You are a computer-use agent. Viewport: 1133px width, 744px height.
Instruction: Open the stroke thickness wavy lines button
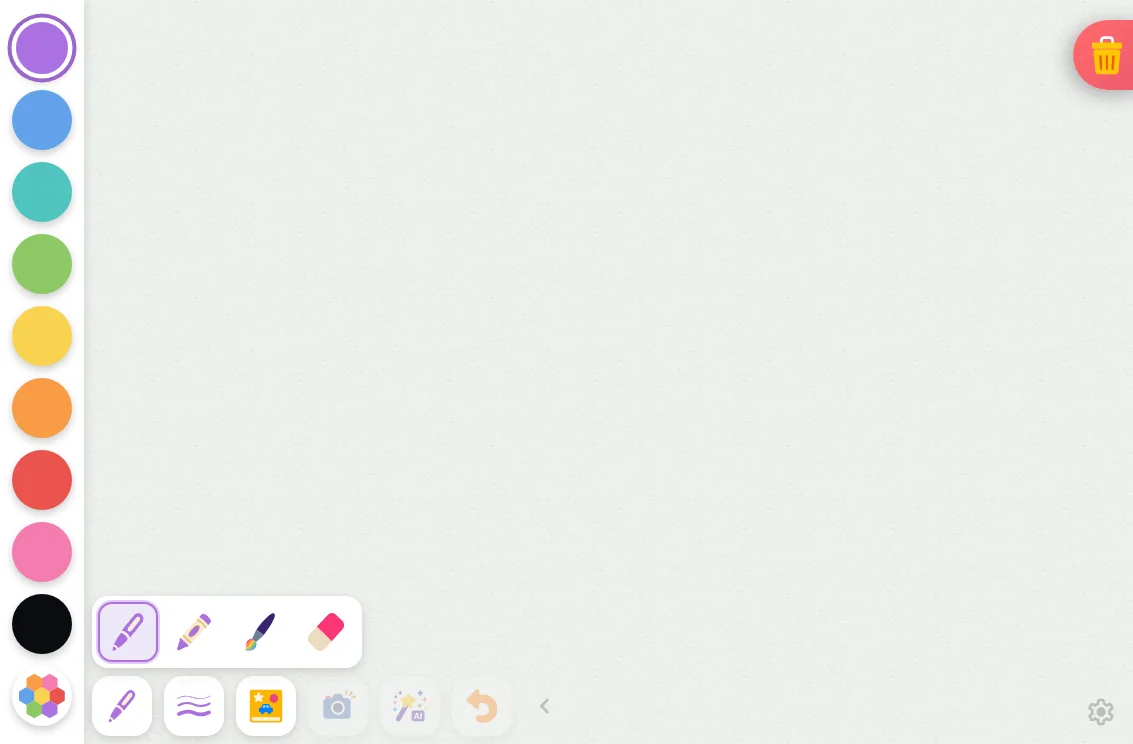(x=194, y=706)
